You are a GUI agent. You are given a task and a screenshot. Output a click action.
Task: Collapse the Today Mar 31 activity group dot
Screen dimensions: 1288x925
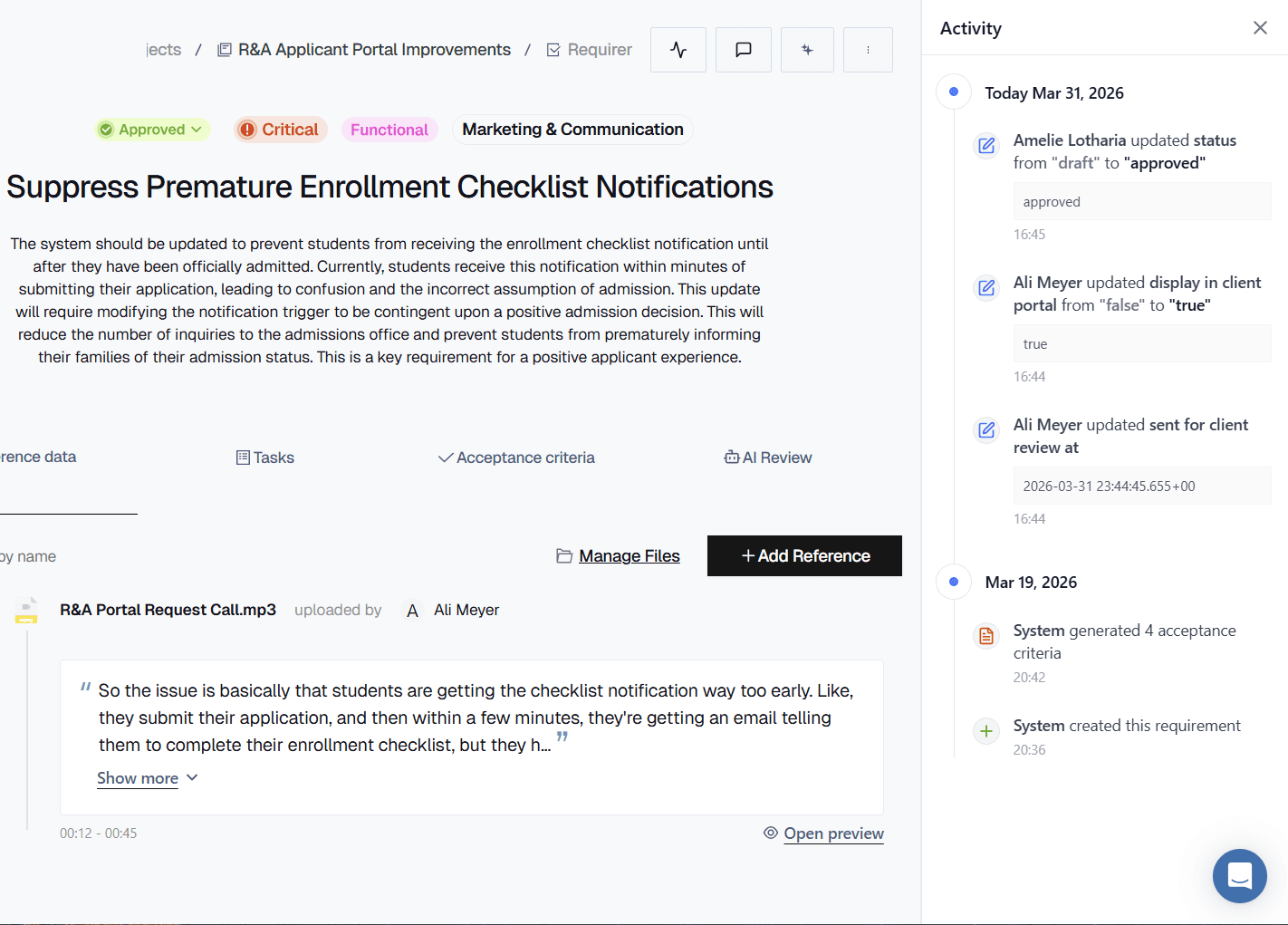click(x=953, y=92)
